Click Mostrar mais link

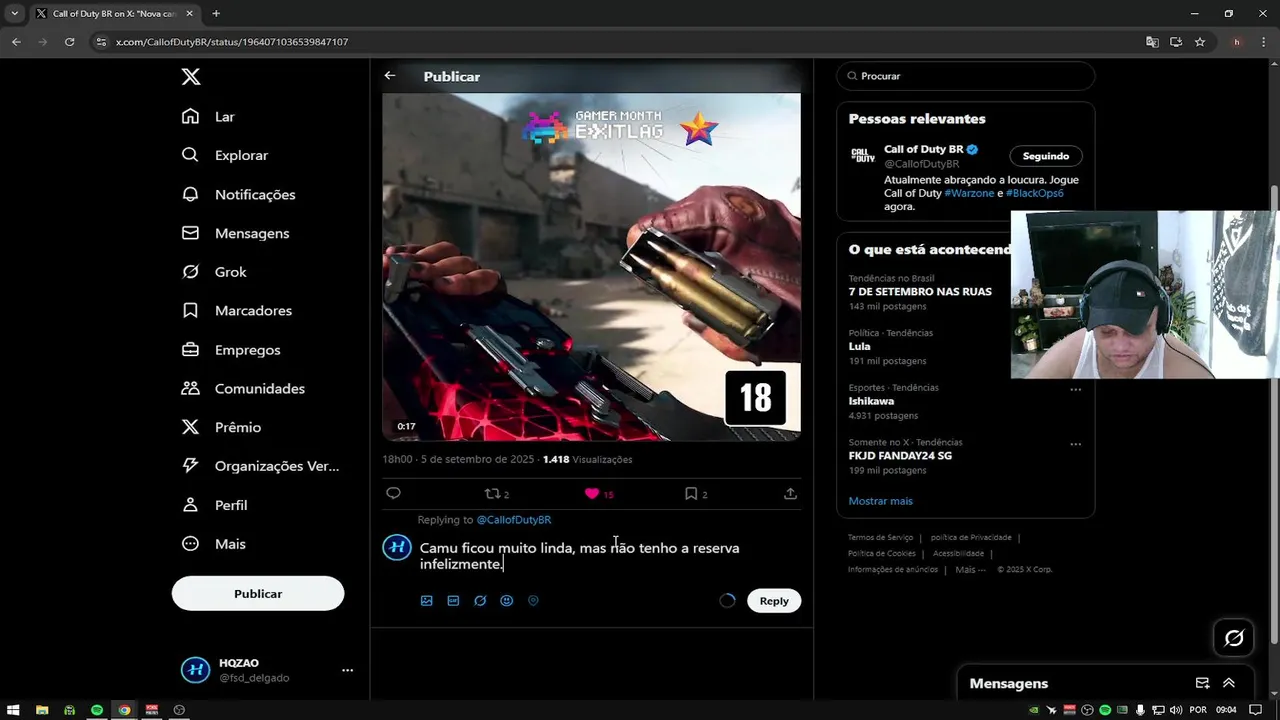click(x=880, y=501)
